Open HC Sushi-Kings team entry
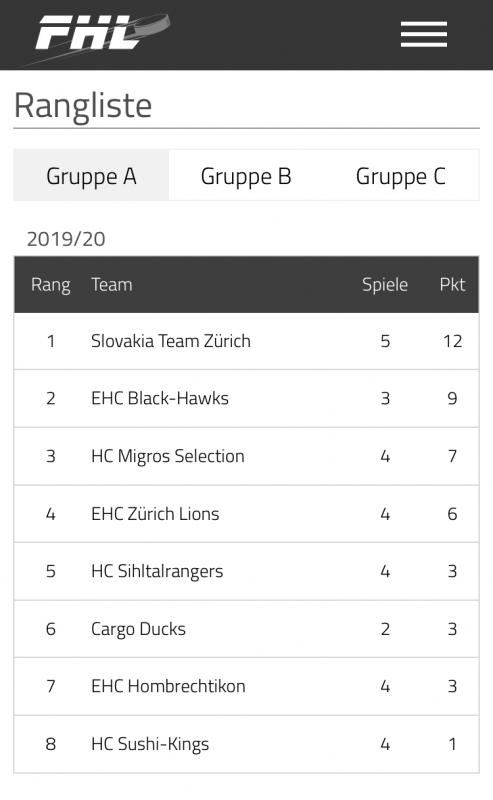This screenshot has width=493, height=800. (x=150, y=744)
